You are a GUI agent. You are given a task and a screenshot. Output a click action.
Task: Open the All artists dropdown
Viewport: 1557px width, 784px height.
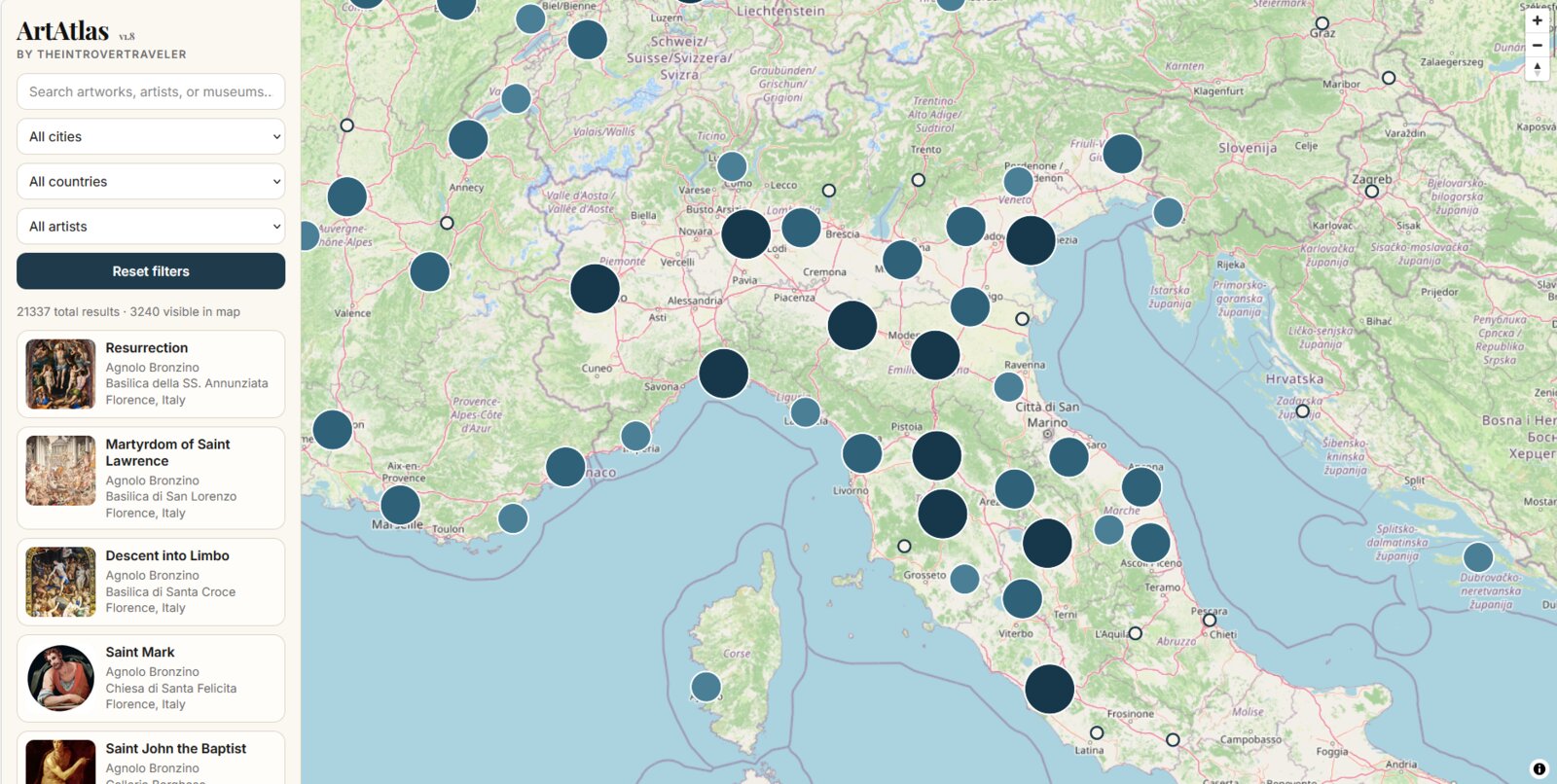151,226
